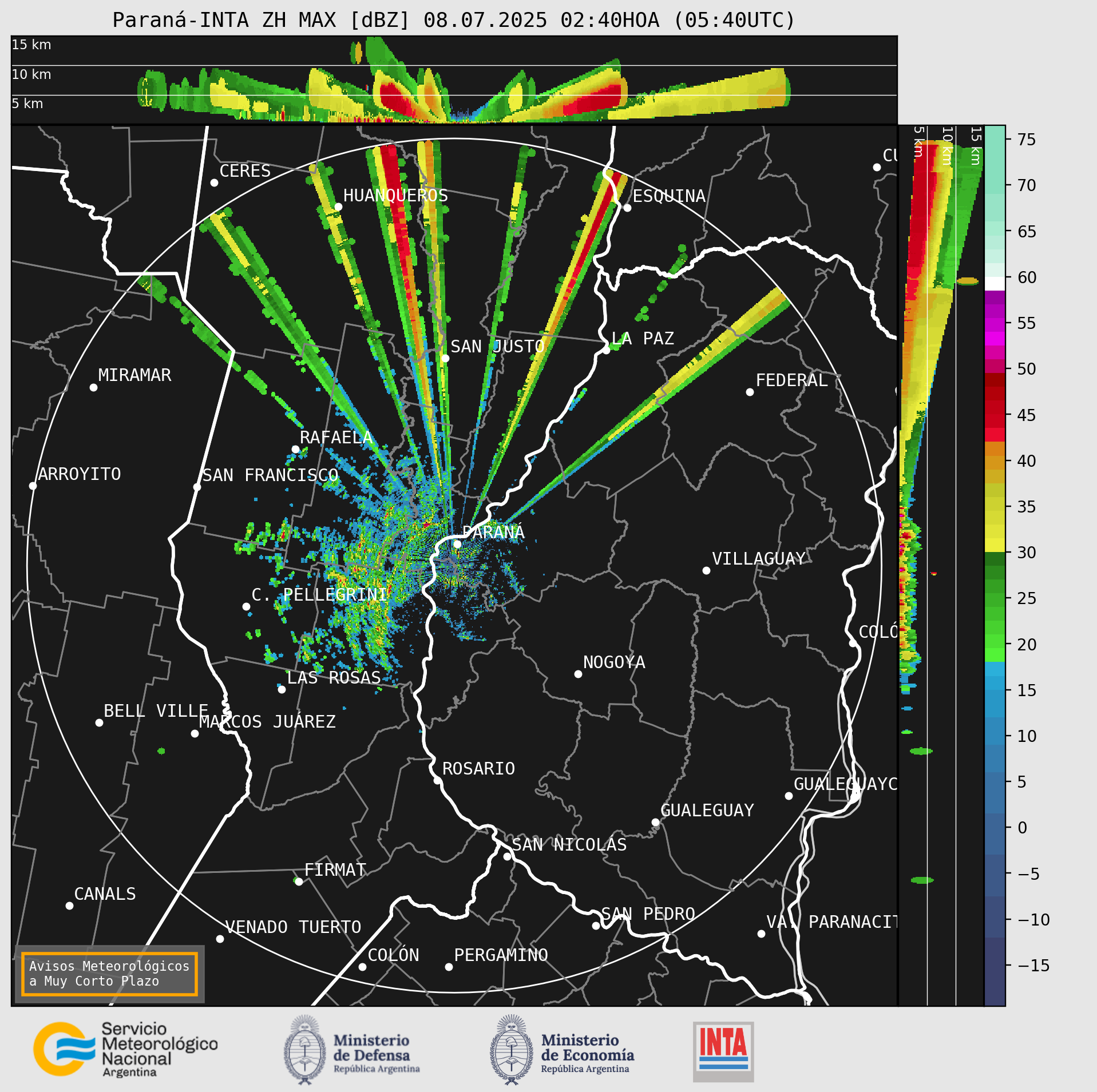
Task: Click the red INTA logo
Action: (723, 1052)
